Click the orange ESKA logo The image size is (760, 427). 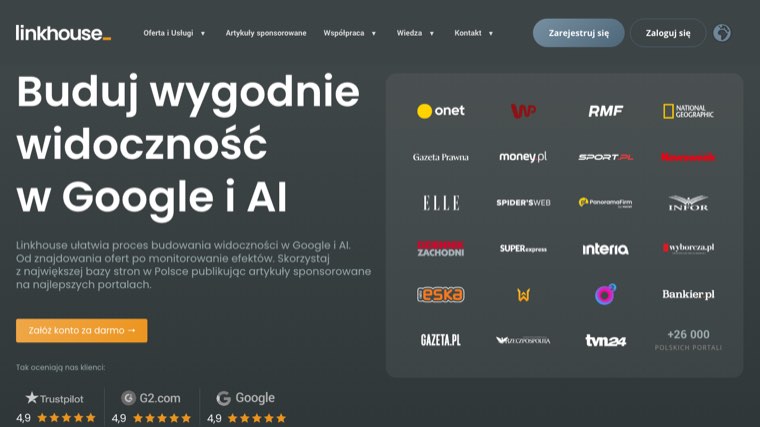tap(441, 294)
